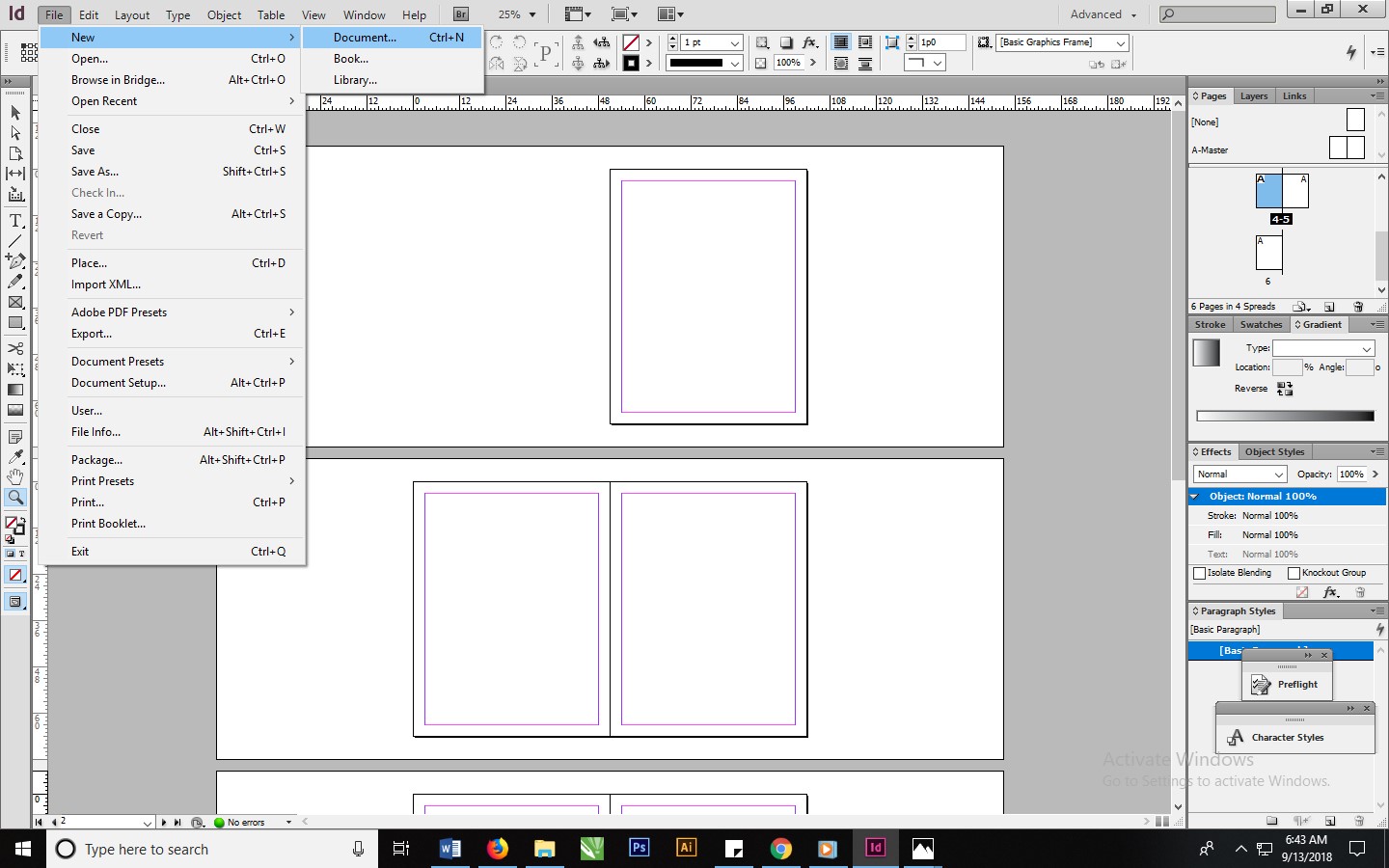This screenshot has width=1389, height=868.
Task: Select the Type tool
Action: tap(15, 221)
